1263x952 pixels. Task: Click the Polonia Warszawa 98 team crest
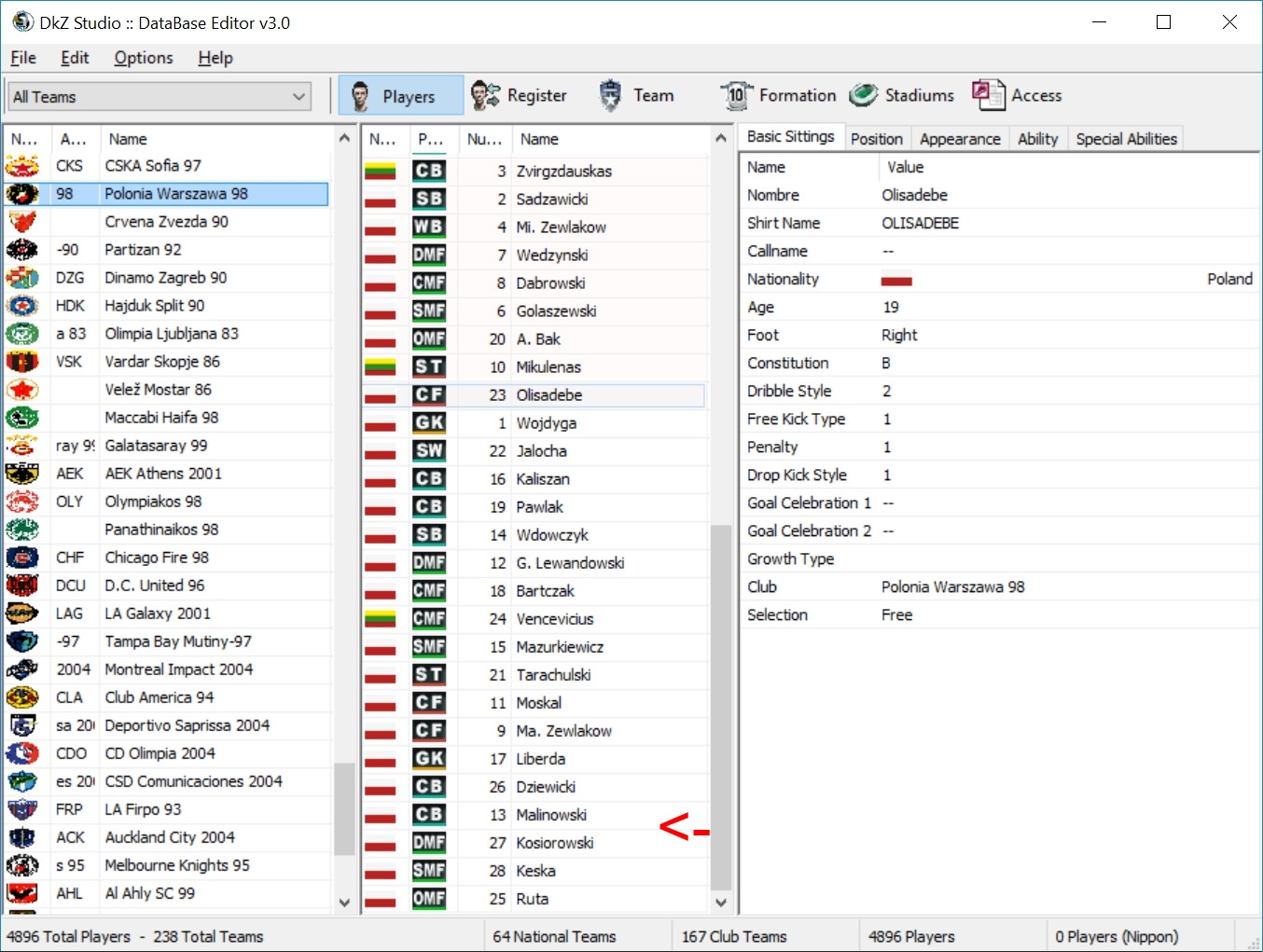22,194
